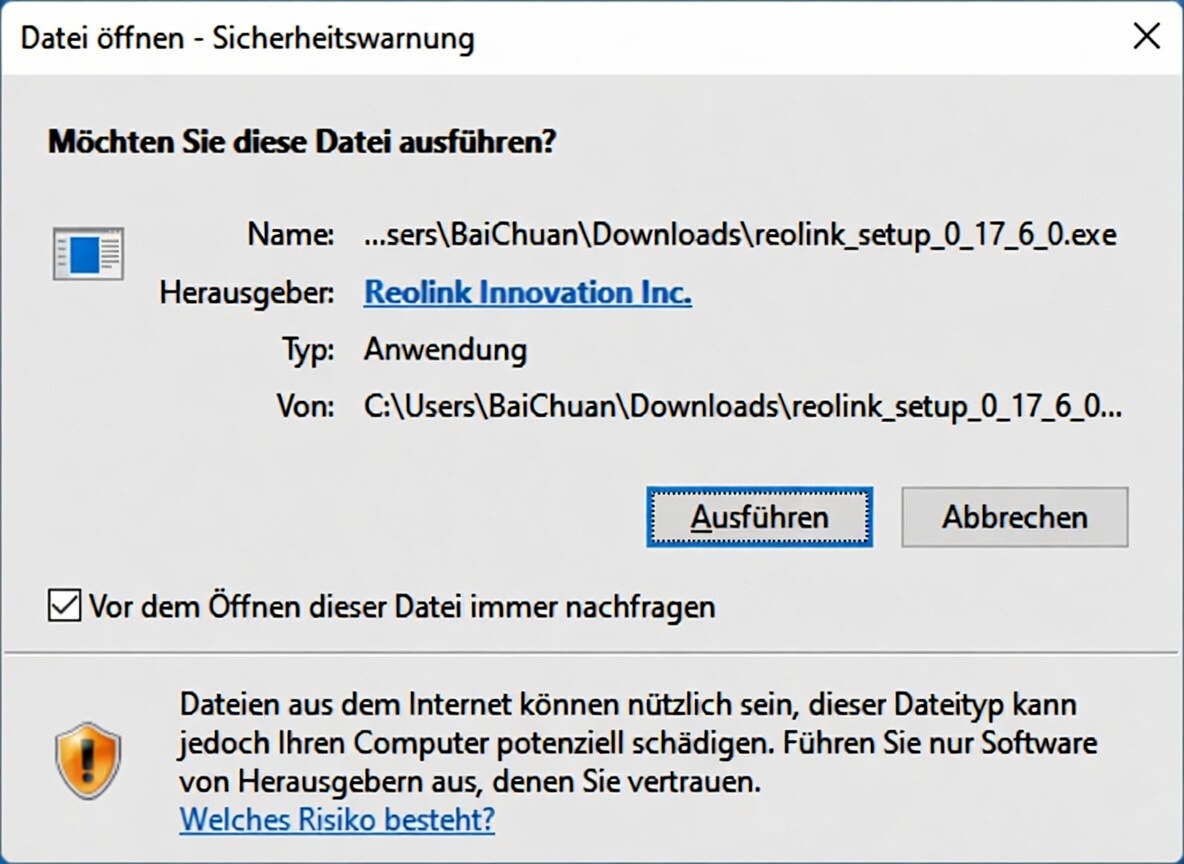Click the Von path starting with C:\Users\BaiChuan
This screenshot has width=1184, height=864.
pyautogui.click(x=743, y=407)
